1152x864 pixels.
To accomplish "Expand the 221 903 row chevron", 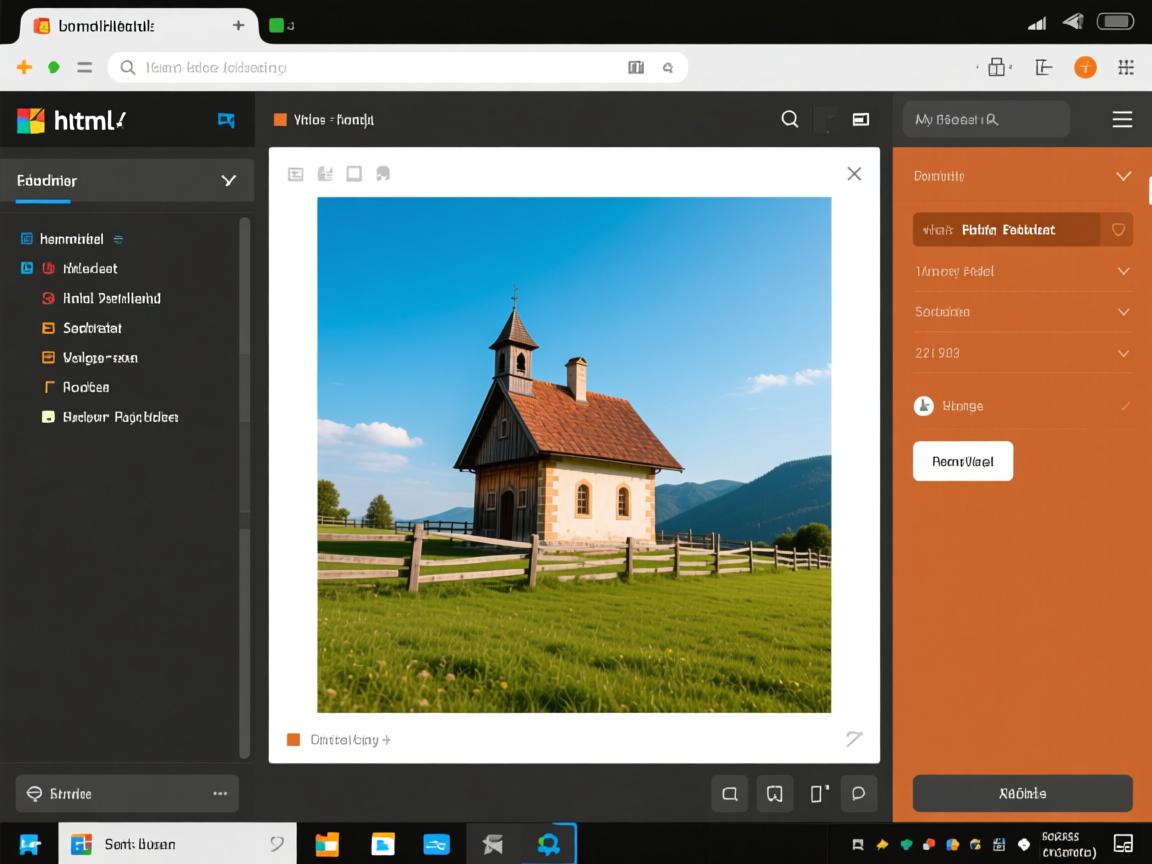I will (x=1123, y=353).
